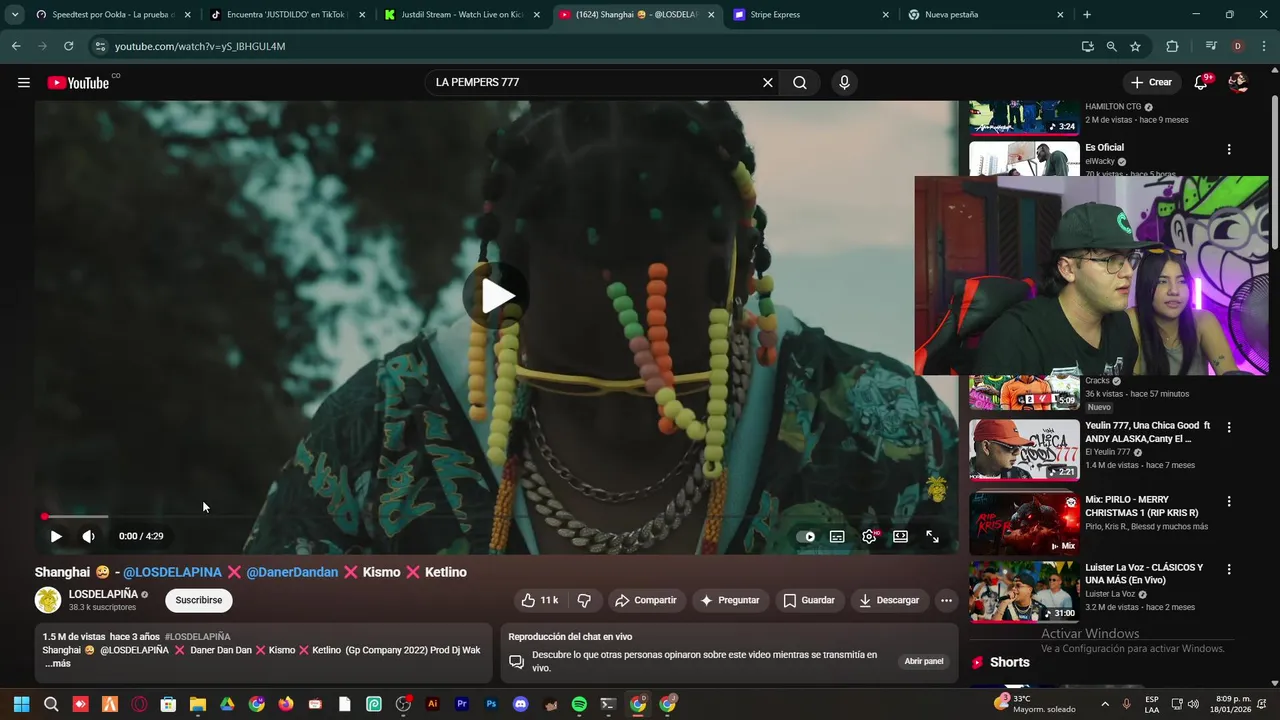Switch to the Nueva pestaña tab
1280x720 pixels.
point(985,15)
